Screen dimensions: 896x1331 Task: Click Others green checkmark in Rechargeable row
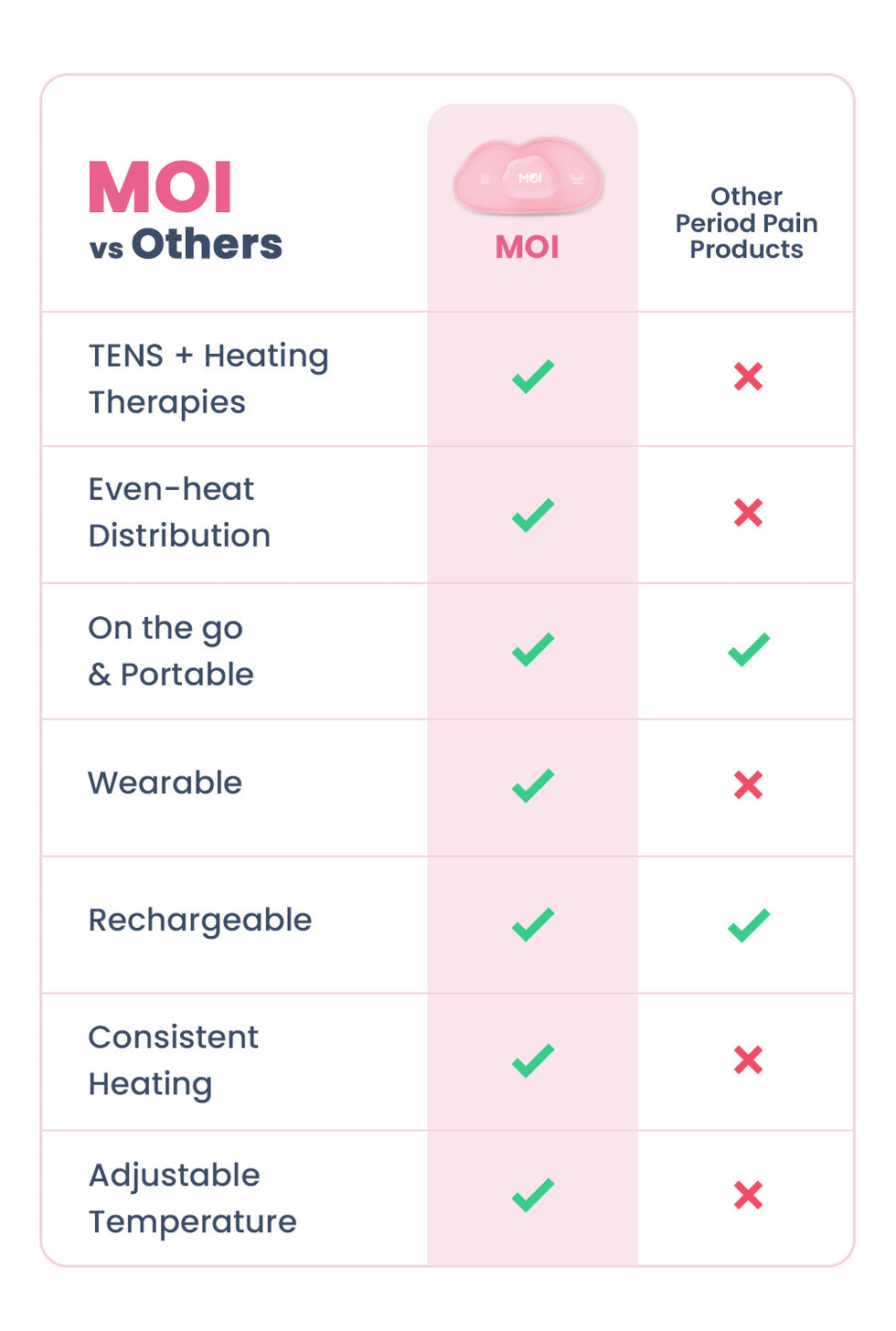point(749,924)
